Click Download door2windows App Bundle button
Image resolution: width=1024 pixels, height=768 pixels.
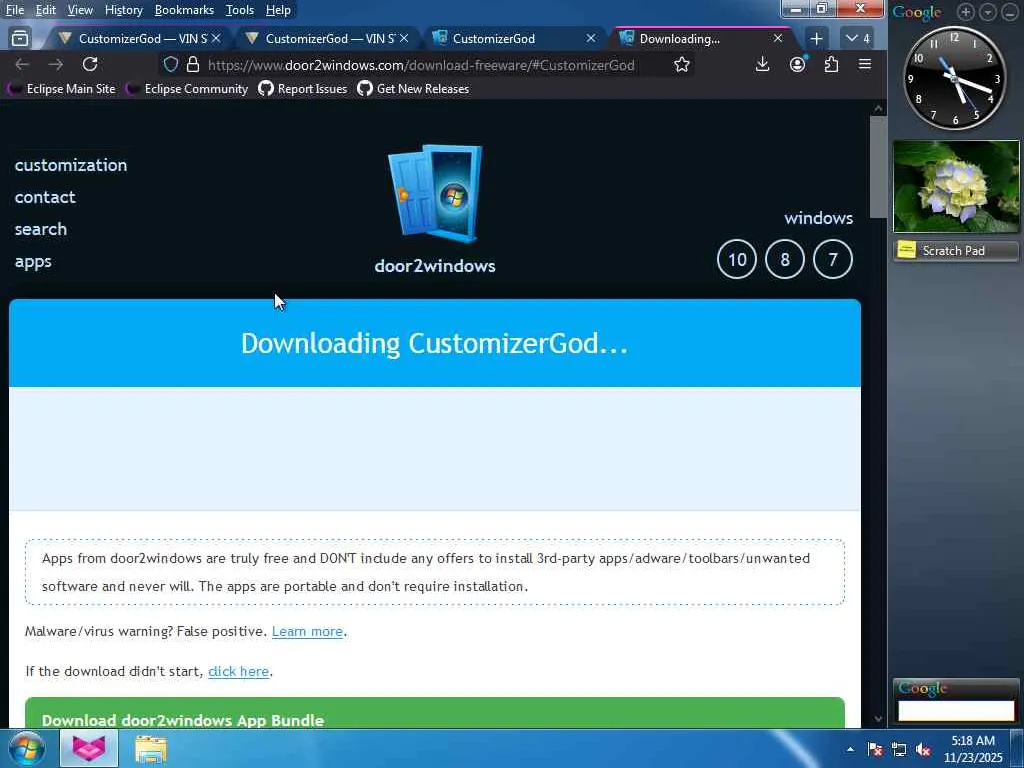435,713
